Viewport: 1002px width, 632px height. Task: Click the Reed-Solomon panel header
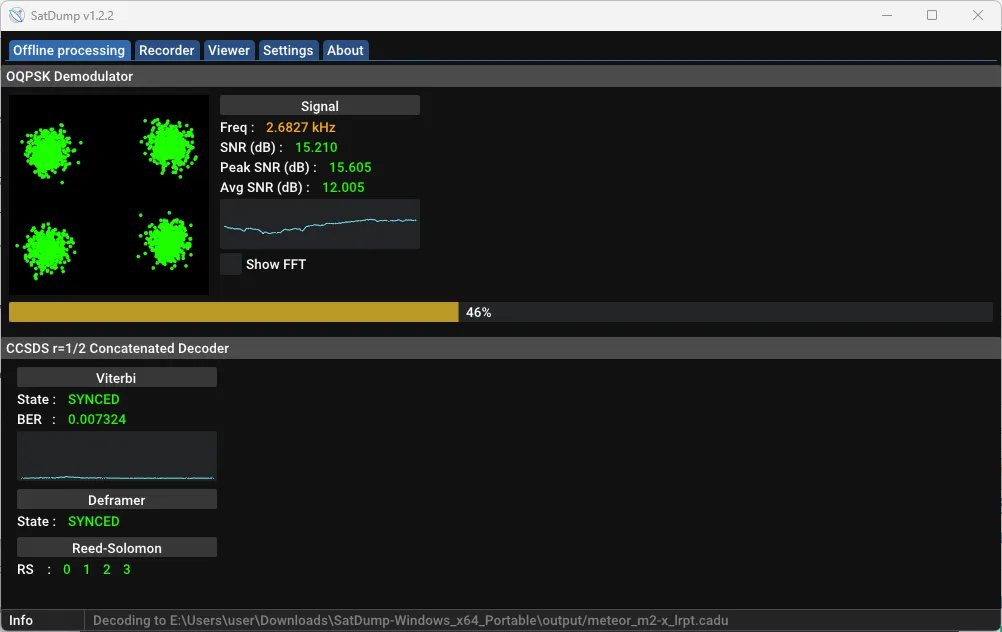(x=117, y=547)
